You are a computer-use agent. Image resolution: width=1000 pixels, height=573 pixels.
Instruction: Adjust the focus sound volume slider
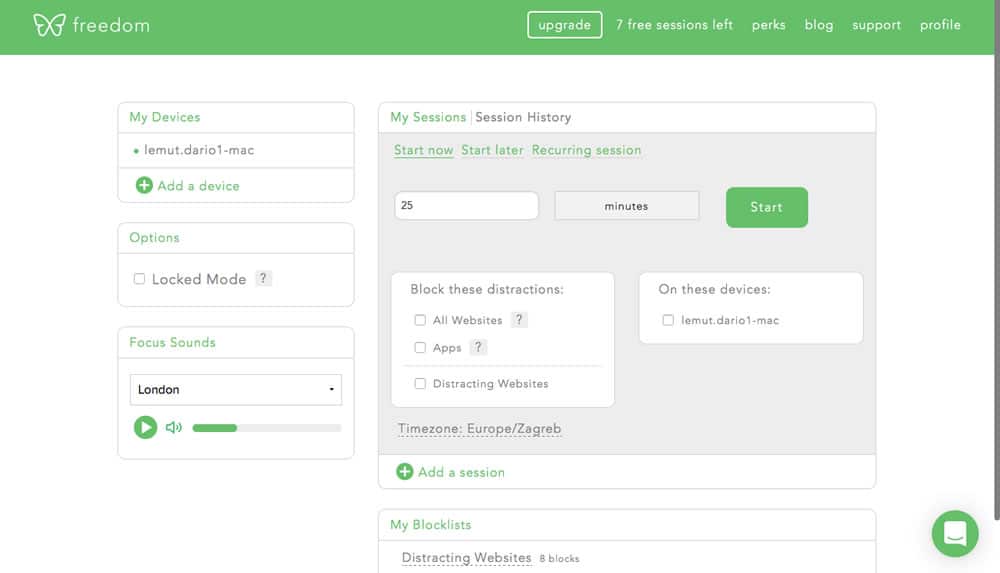coord(267,428)
